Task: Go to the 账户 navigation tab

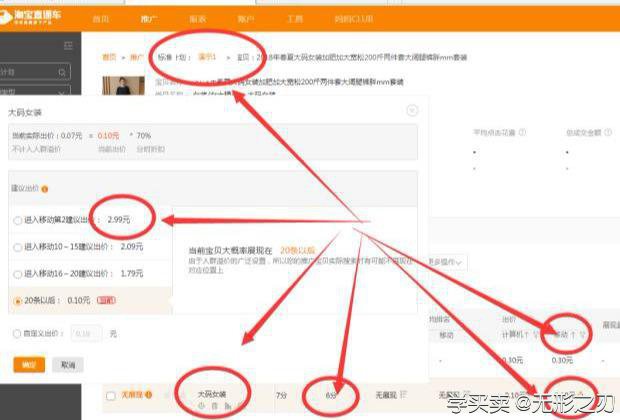Action: pyautogui.click(x=246, y=19)
